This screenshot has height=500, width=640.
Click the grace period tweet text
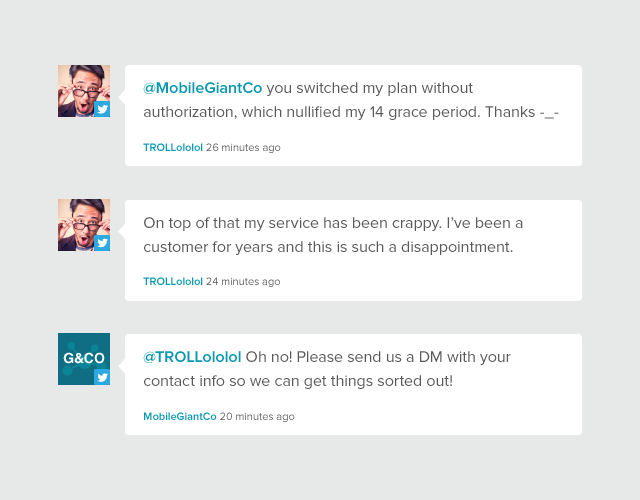(x=351, y=100)
